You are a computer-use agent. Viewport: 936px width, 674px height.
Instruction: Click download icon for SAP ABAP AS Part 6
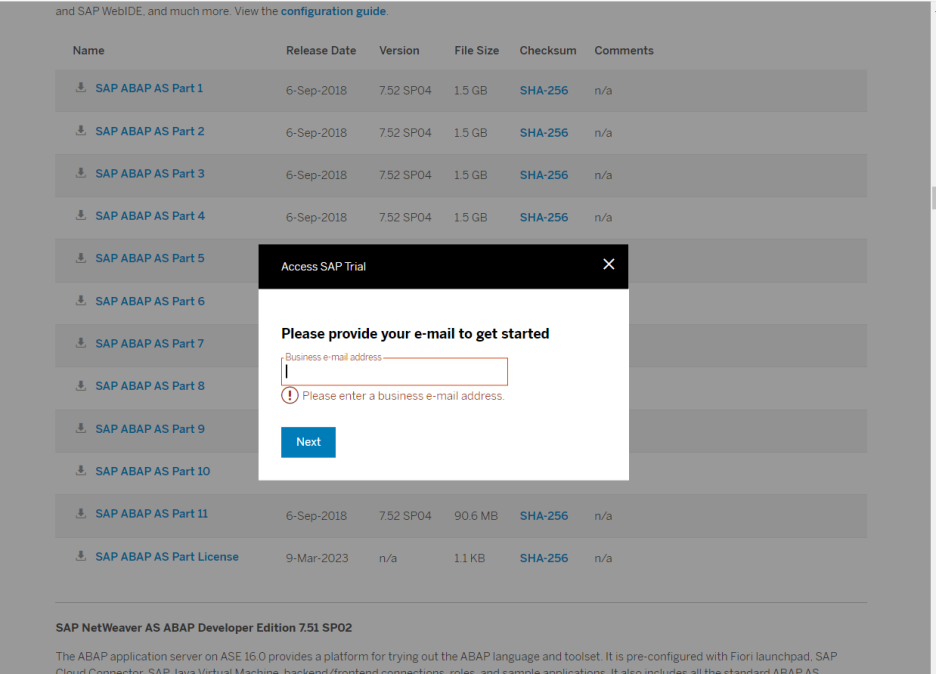(81, 301)
